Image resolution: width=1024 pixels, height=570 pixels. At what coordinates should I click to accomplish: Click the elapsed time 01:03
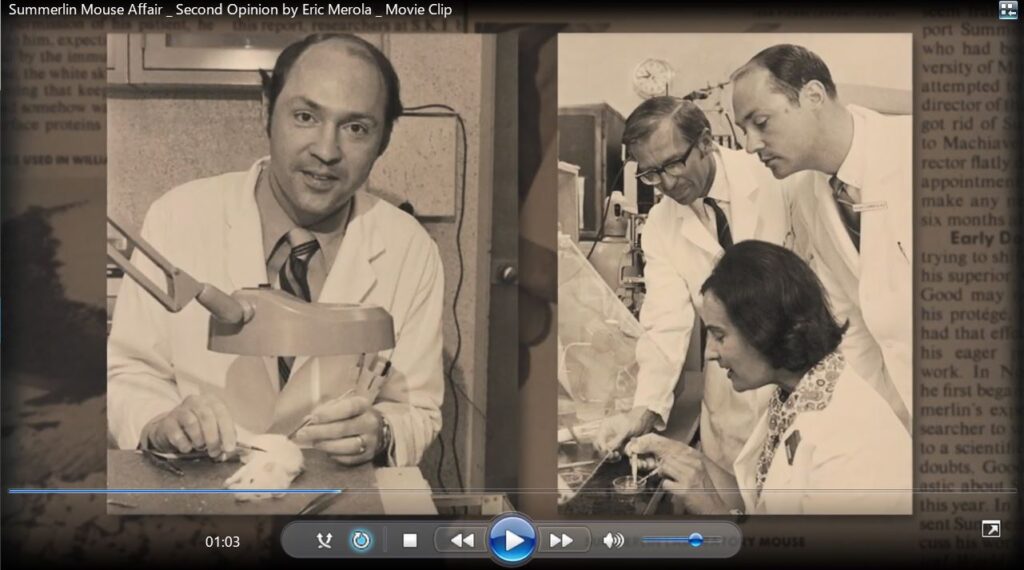pyautogui.click(x=222, y=541)
